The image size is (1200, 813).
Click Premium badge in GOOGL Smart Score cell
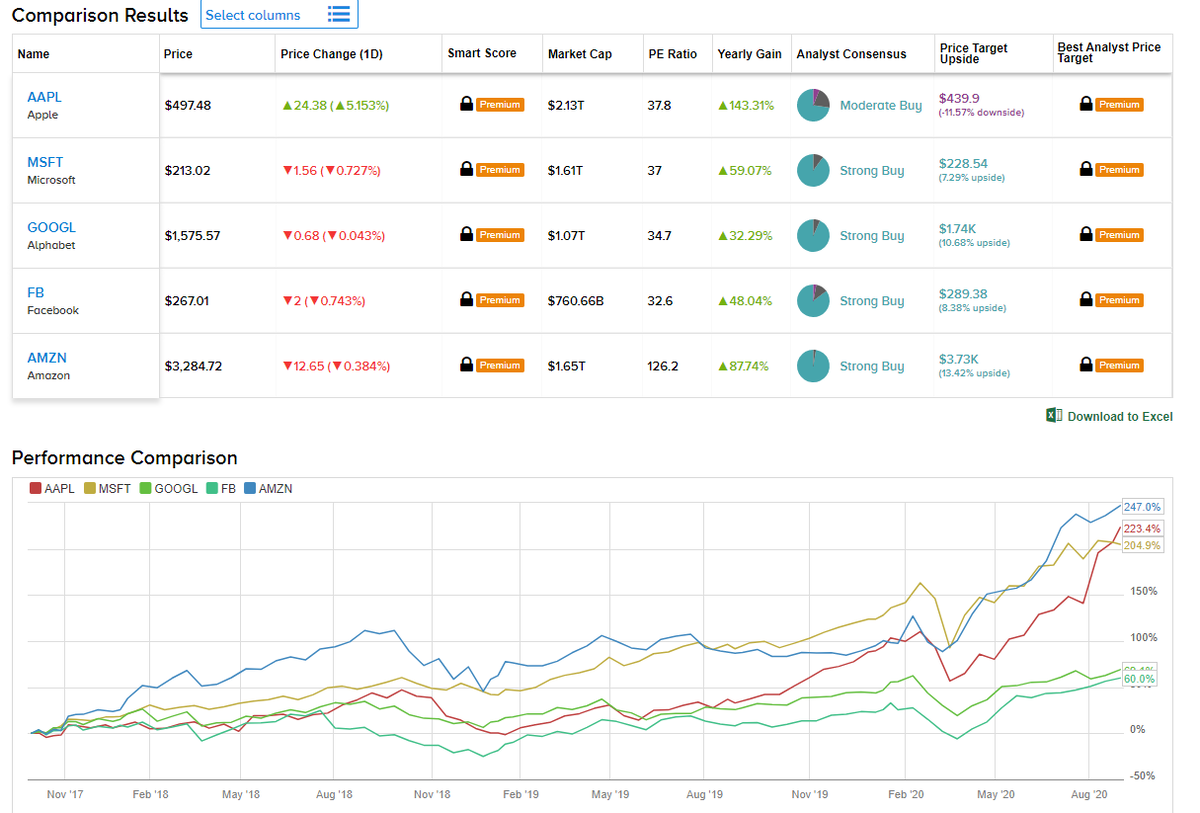click(500, 235)
